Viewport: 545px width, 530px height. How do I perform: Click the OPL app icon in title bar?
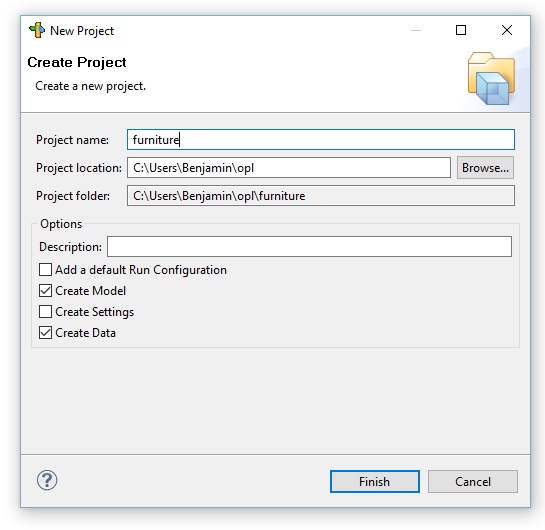37,30
